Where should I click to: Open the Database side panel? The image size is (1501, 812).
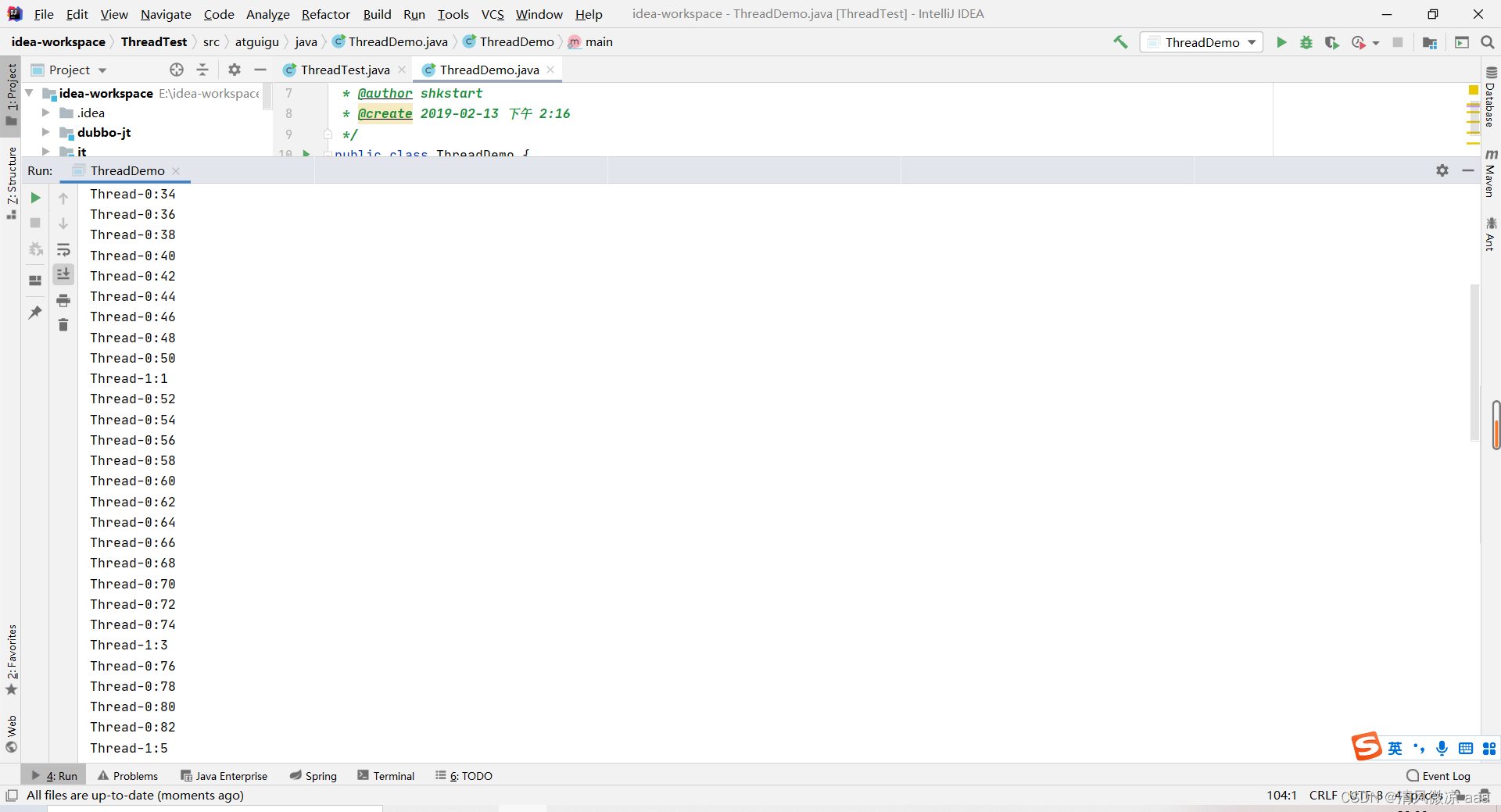point(1491,97)
